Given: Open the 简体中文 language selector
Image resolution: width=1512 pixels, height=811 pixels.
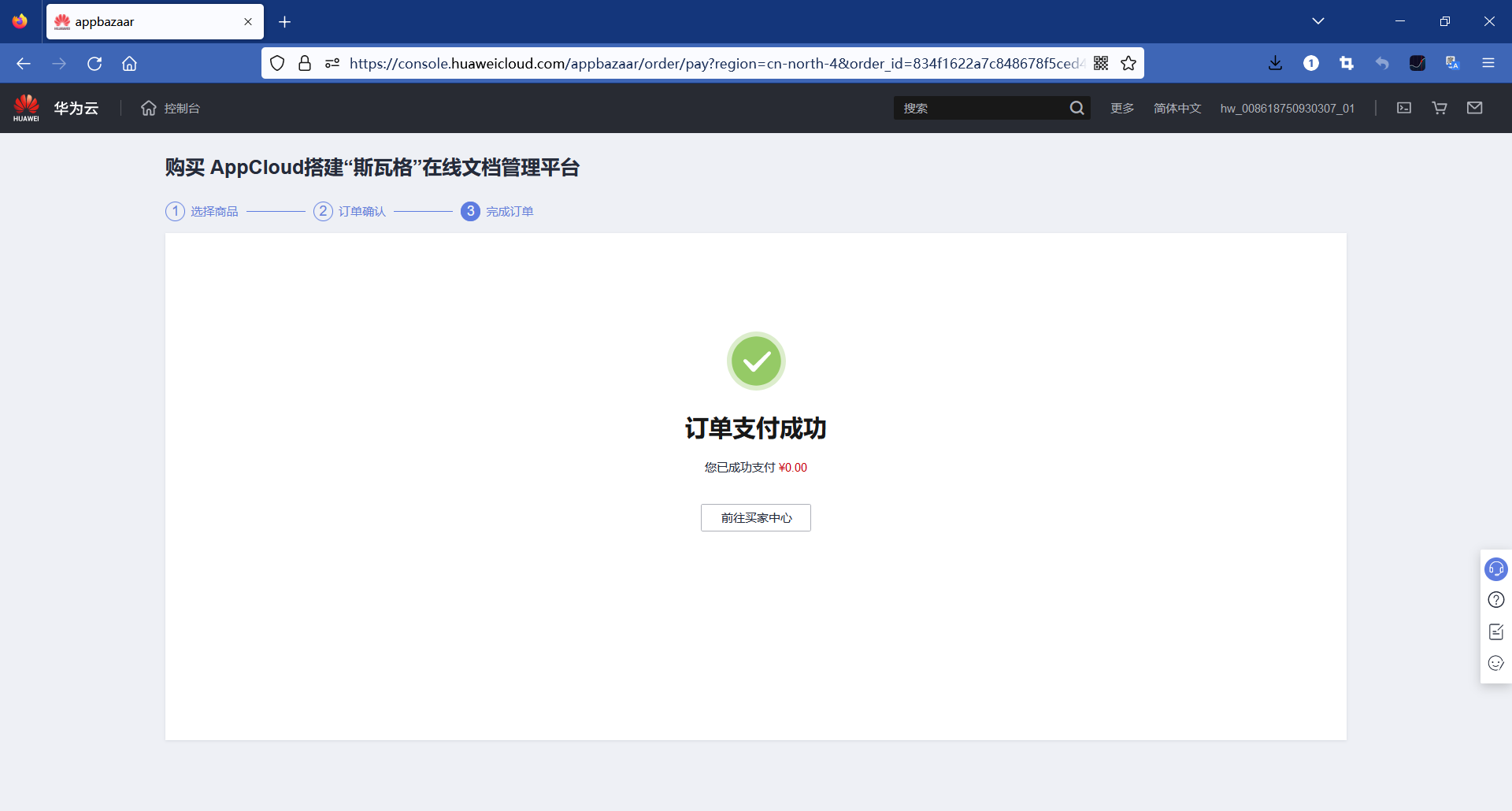Looking at the screenshot, I should 1177,108.
